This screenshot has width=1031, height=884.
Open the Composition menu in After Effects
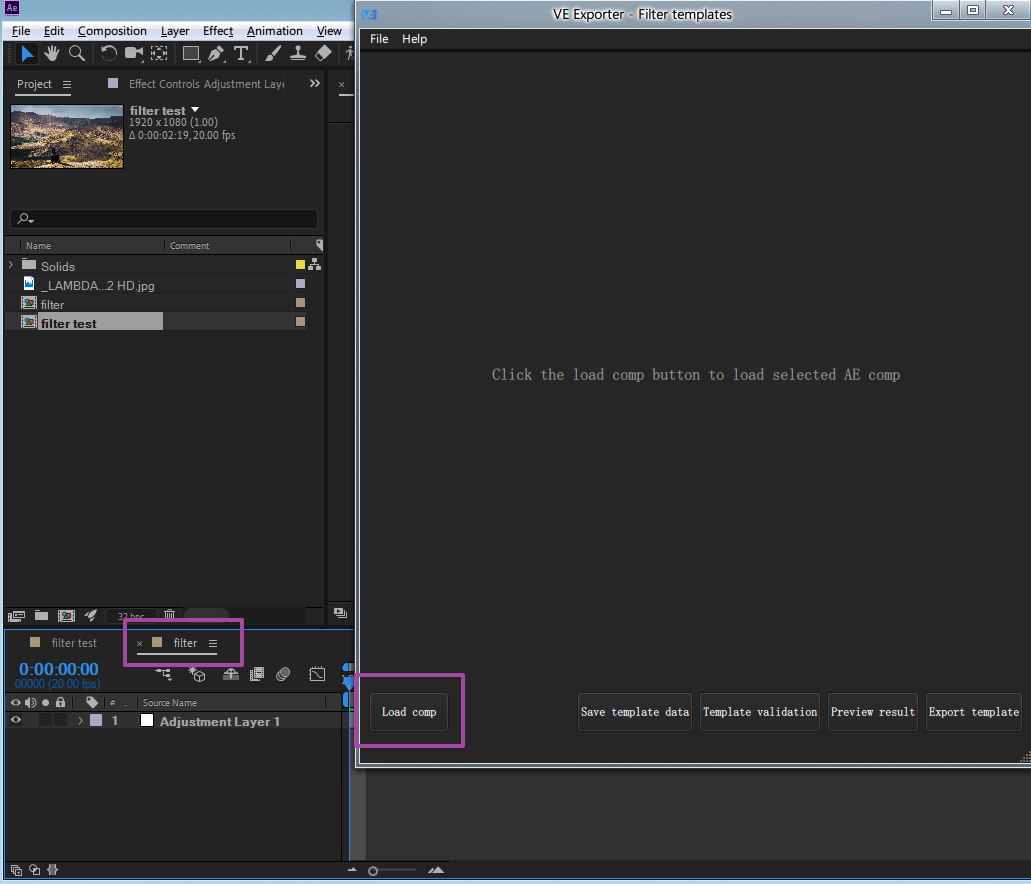112,31
